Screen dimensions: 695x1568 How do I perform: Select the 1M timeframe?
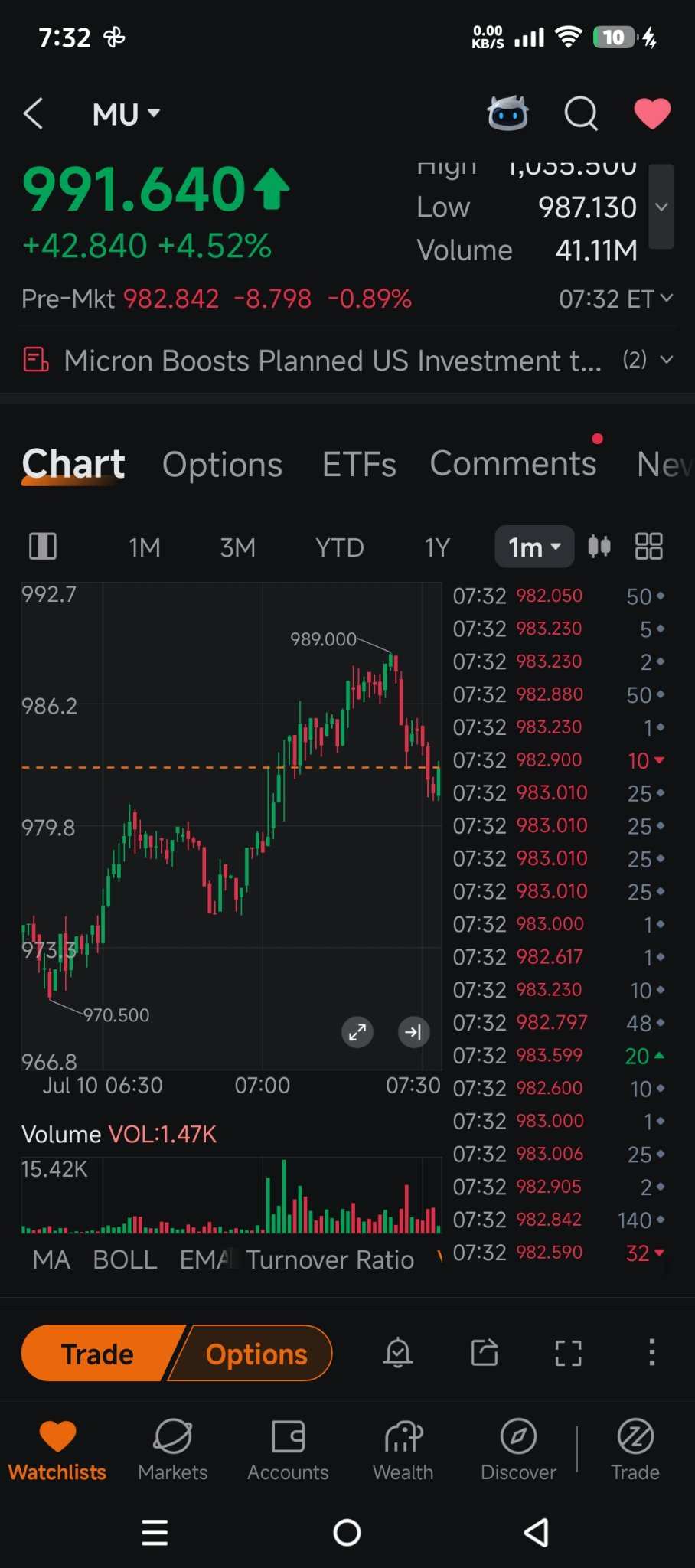click(x=145, y=547)
